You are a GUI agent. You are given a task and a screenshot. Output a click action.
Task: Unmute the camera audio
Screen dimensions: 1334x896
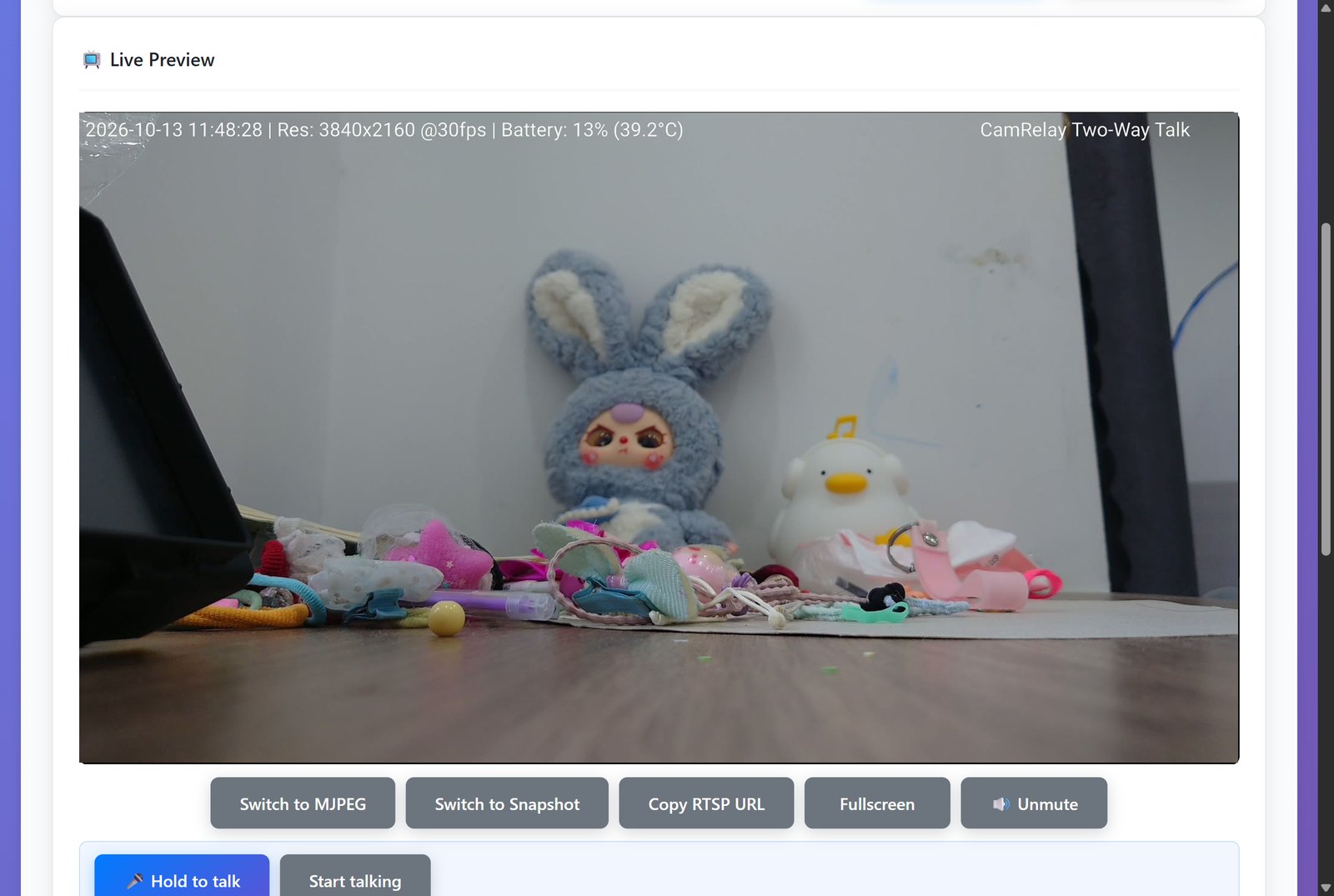pos(1034,803)
